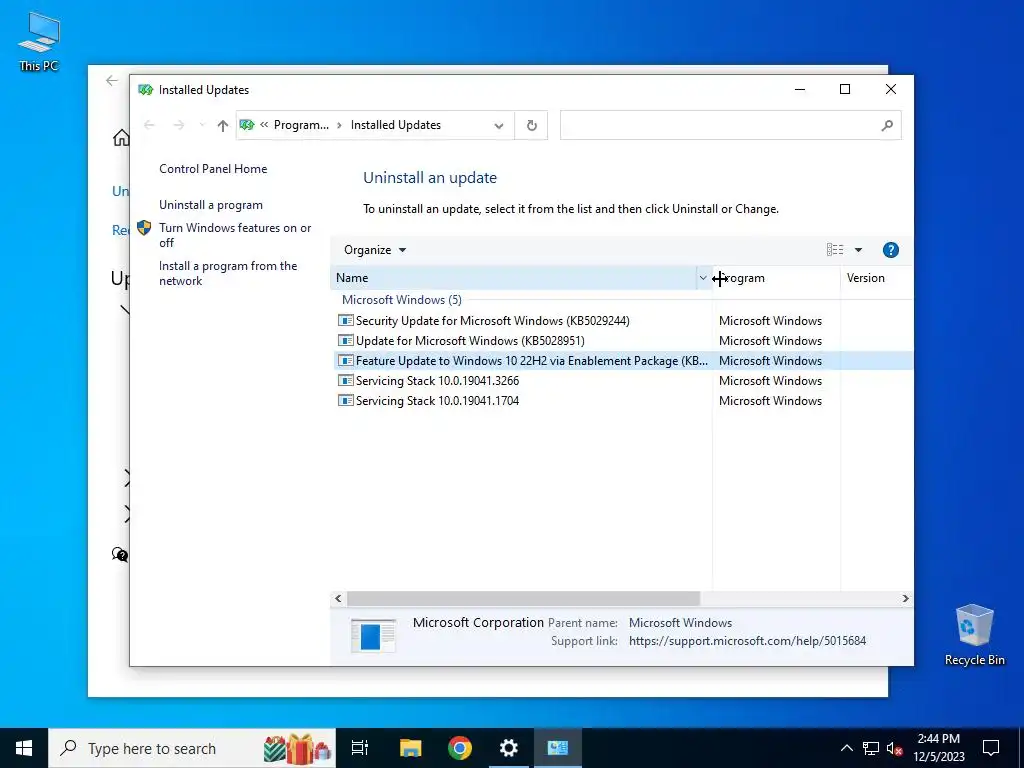Viewport: 1024px width, 768px height.
Task: Select the Recycle Bin desktop icon
Action: pos(974,635)
